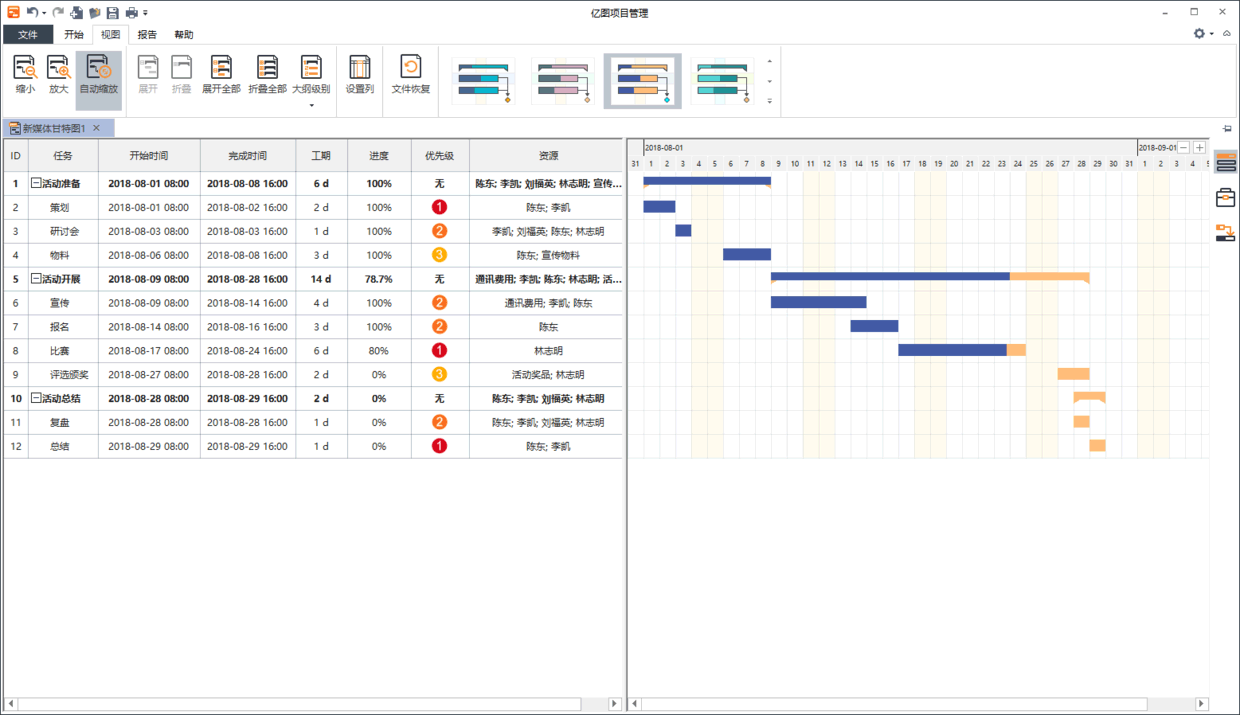Expand the full theme gallery list

coord(769,101)
